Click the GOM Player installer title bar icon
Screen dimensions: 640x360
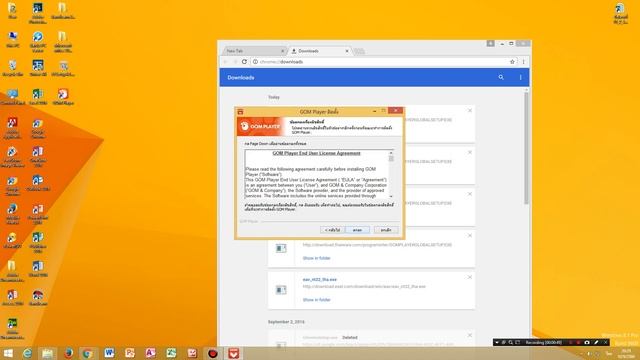pos(240,111)
